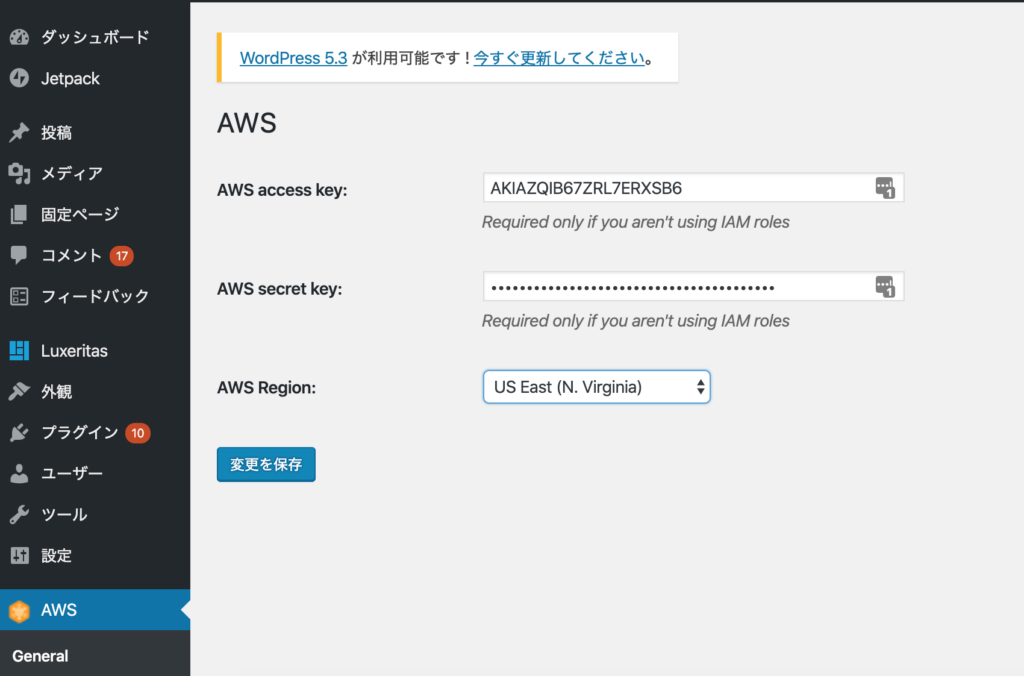The width and height of the screenshot is (1024, 676).
Task: Click the IAM roles hint under access key
Action: tap(635, 222)
